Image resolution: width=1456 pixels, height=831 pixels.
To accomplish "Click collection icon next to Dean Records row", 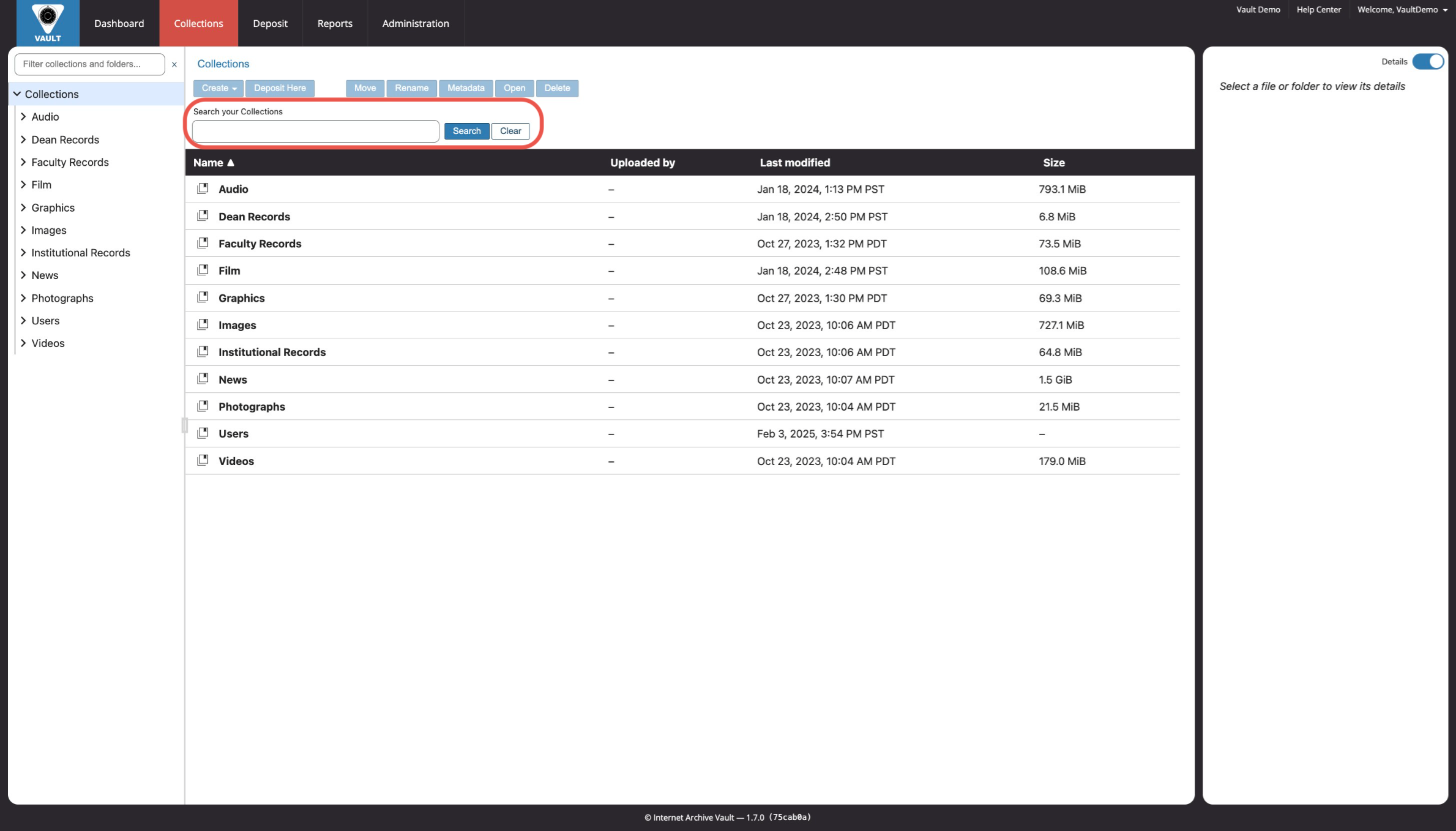I will click(203, 215).
